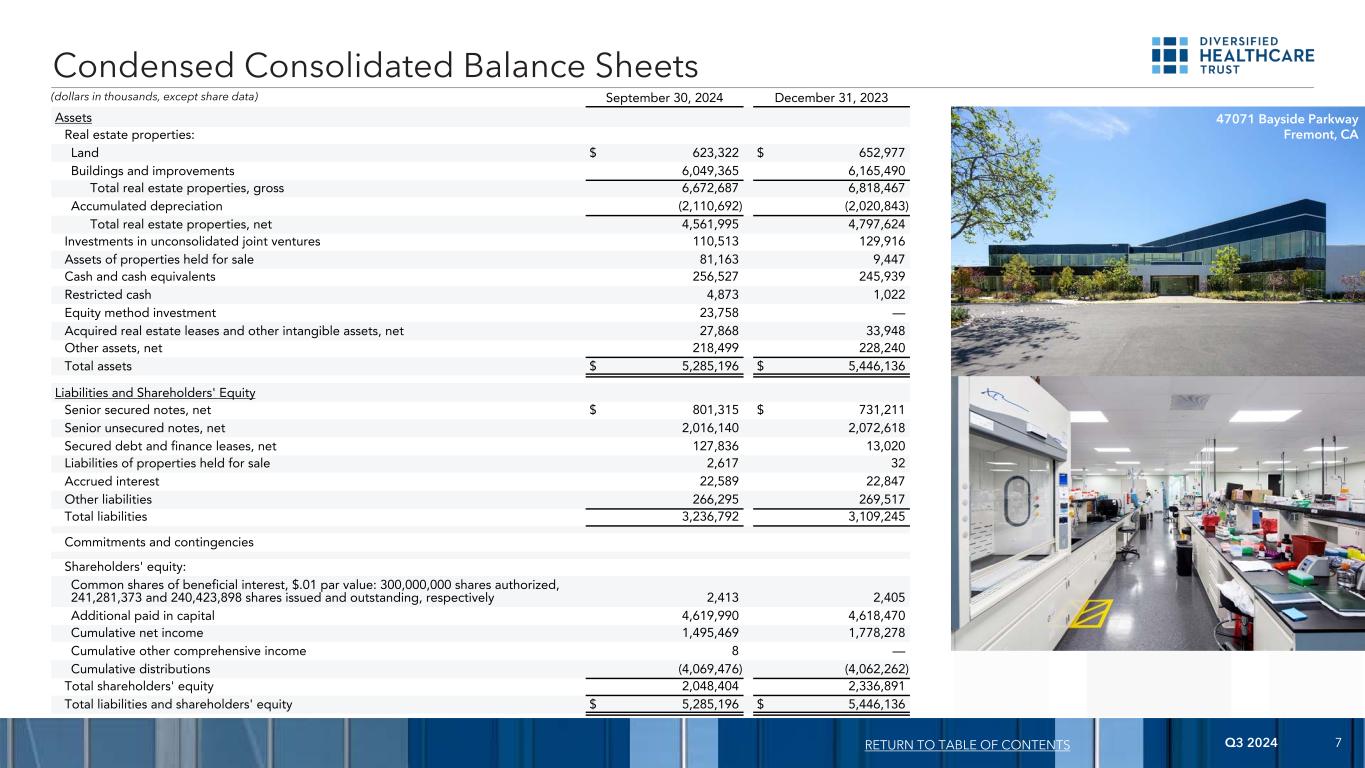
Task: Click the page number 7
Action: pyautogui.click(x=1338, y=743)
